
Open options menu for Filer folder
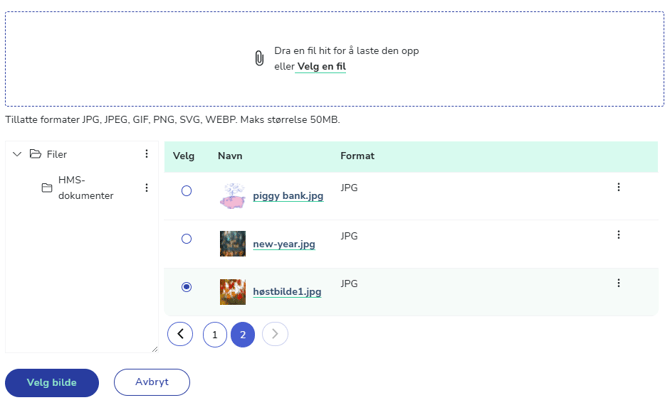pos(147,154)
